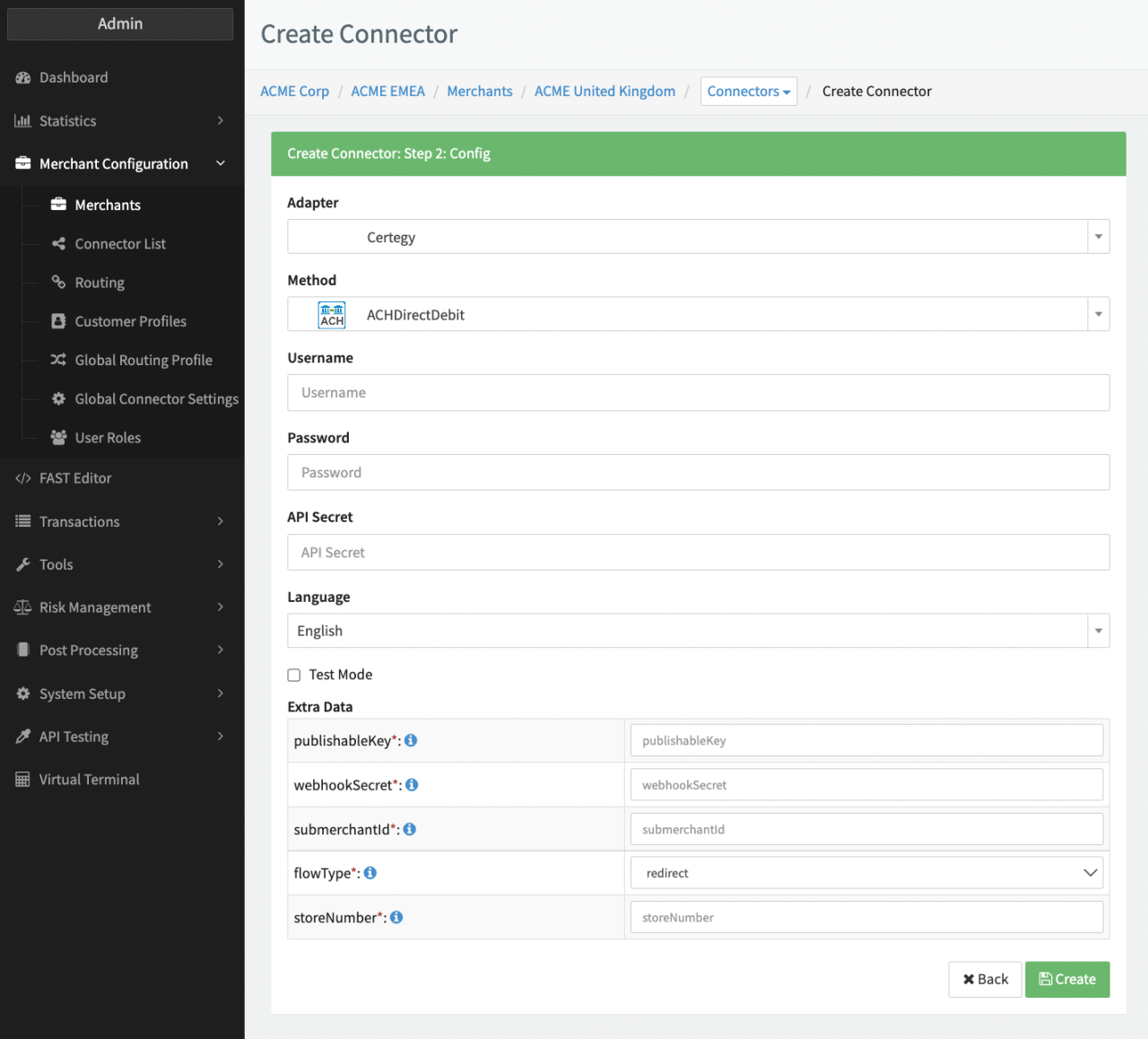The width and height of the screenshot is (1148, 1039).
Task: Click the ACH method icon
Action: click(332, 315)
